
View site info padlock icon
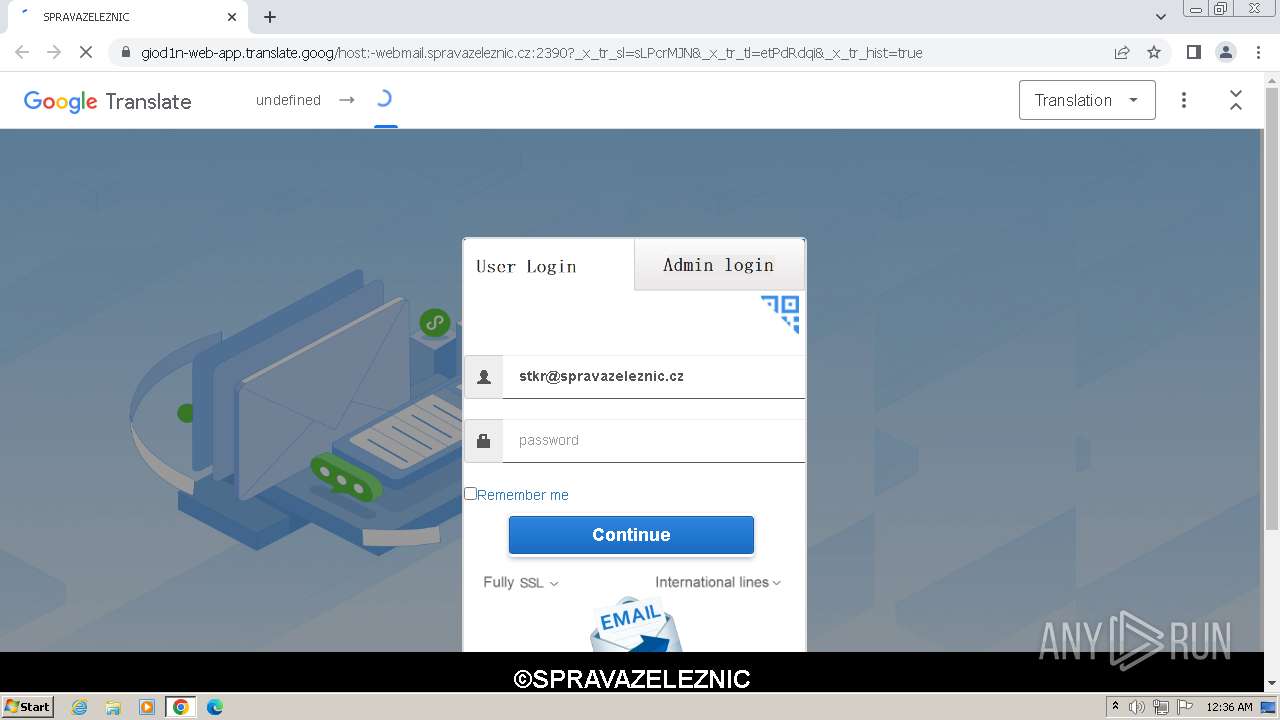[125, 52]
